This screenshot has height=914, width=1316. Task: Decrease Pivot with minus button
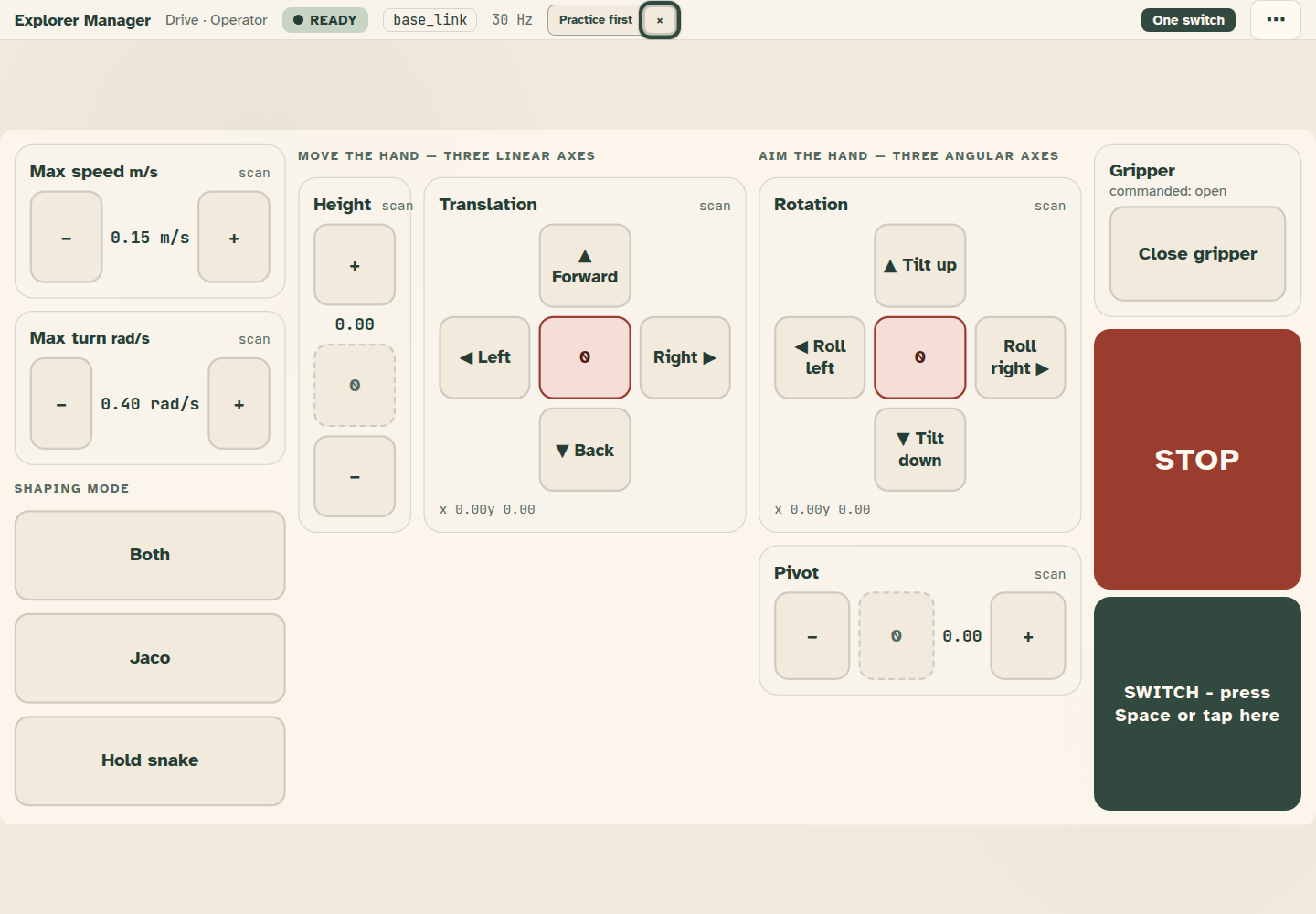click(x=812, y=636)
